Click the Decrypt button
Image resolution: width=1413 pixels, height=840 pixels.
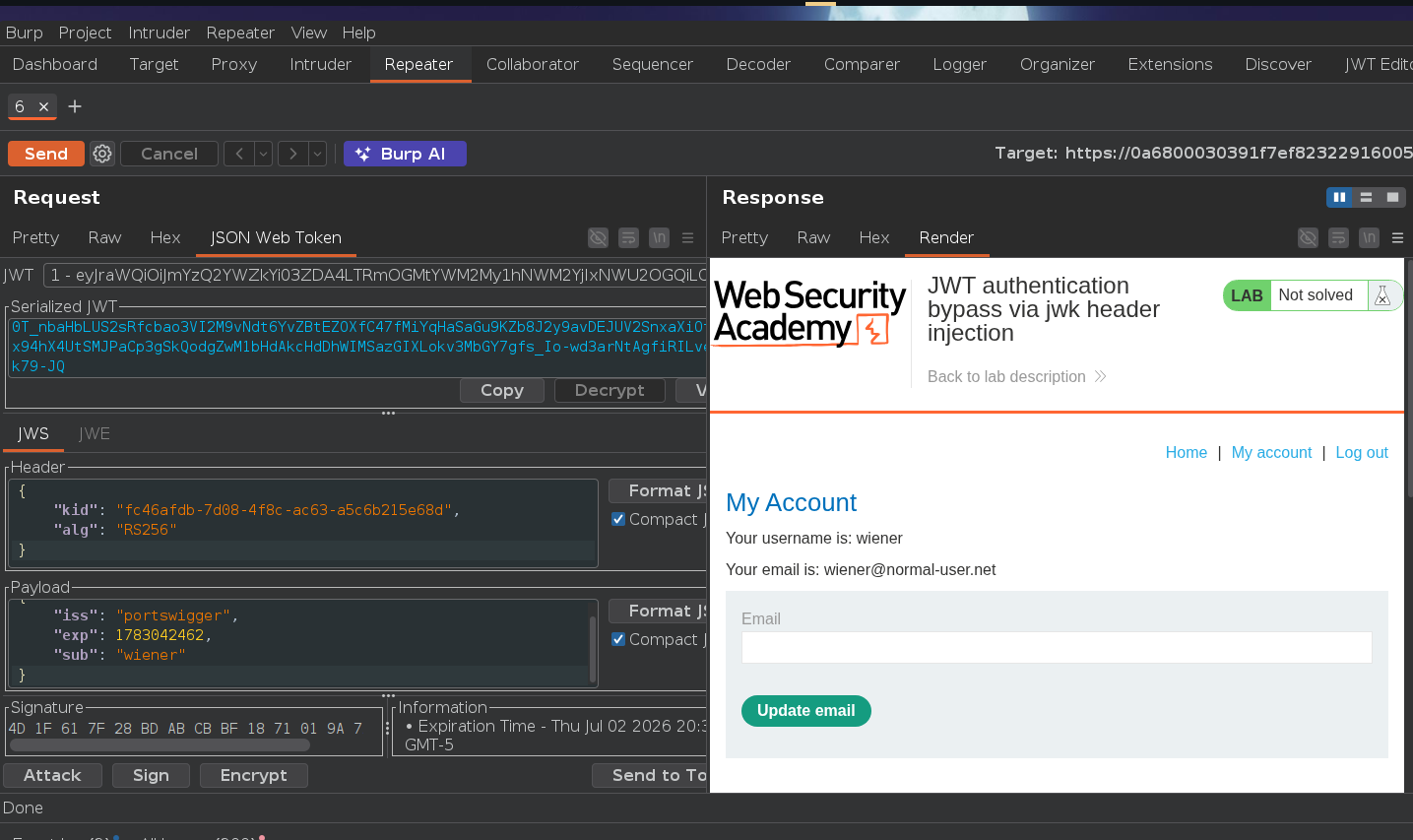[610, 390]
